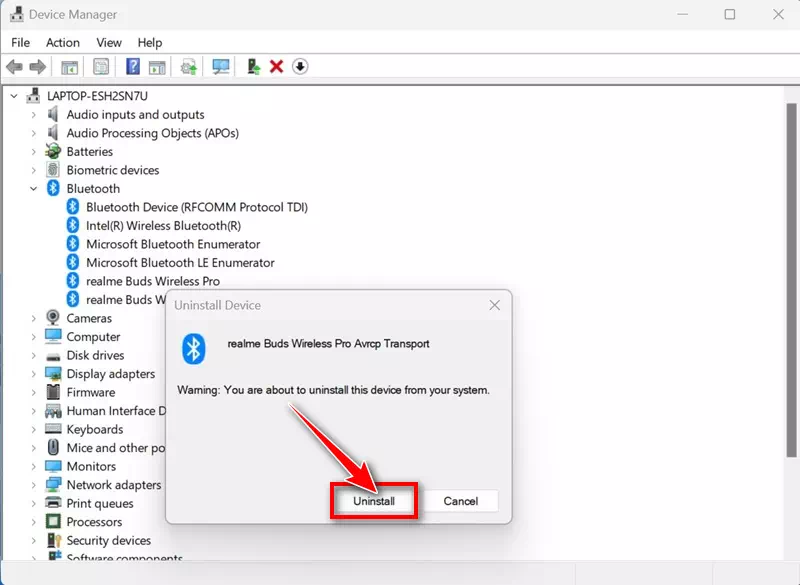Expand the Keyboards node

34,429
